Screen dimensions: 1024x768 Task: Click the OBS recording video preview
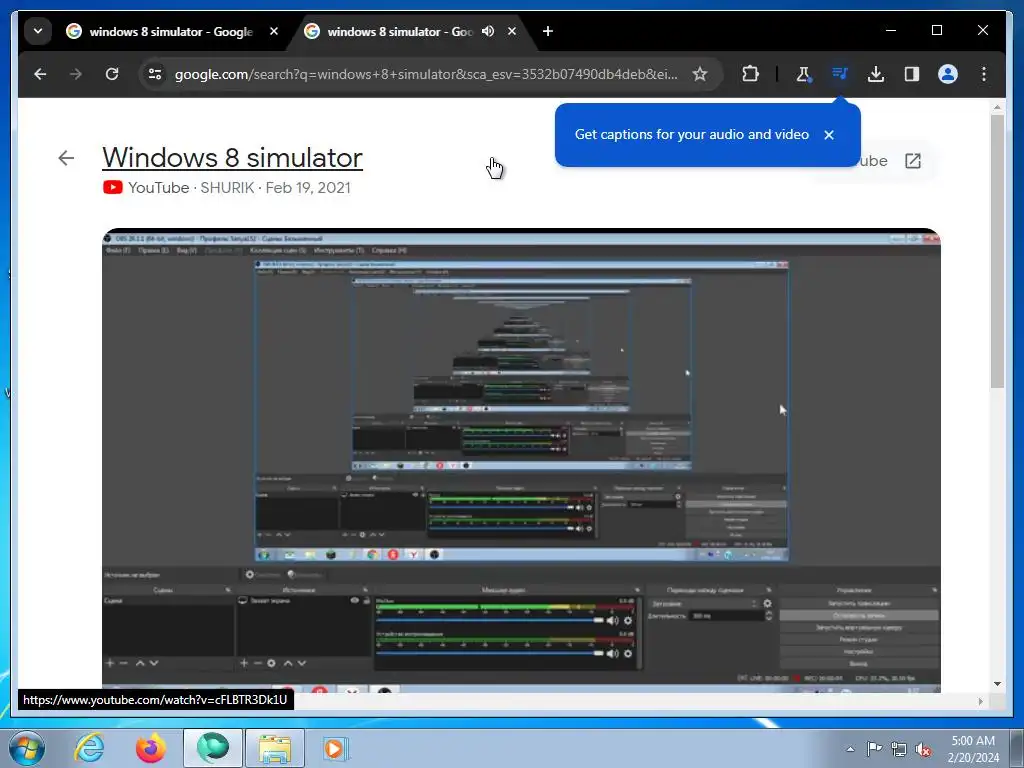[x=521, y=460]
